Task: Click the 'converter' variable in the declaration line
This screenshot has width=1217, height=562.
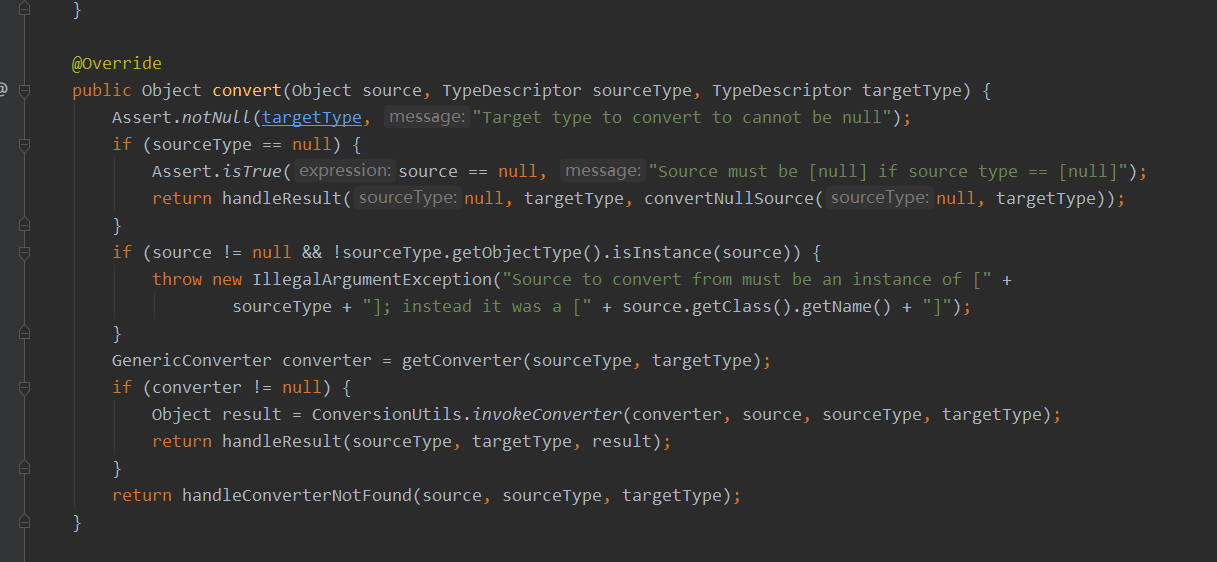Action: [327, 360]
